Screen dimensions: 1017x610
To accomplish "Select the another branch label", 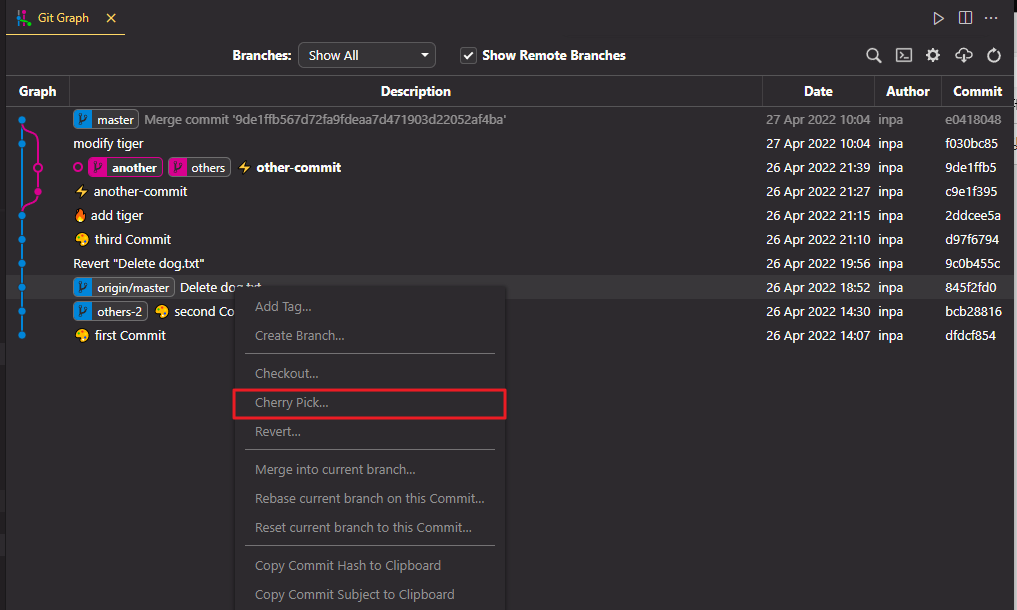I will (x=125, y=167).
